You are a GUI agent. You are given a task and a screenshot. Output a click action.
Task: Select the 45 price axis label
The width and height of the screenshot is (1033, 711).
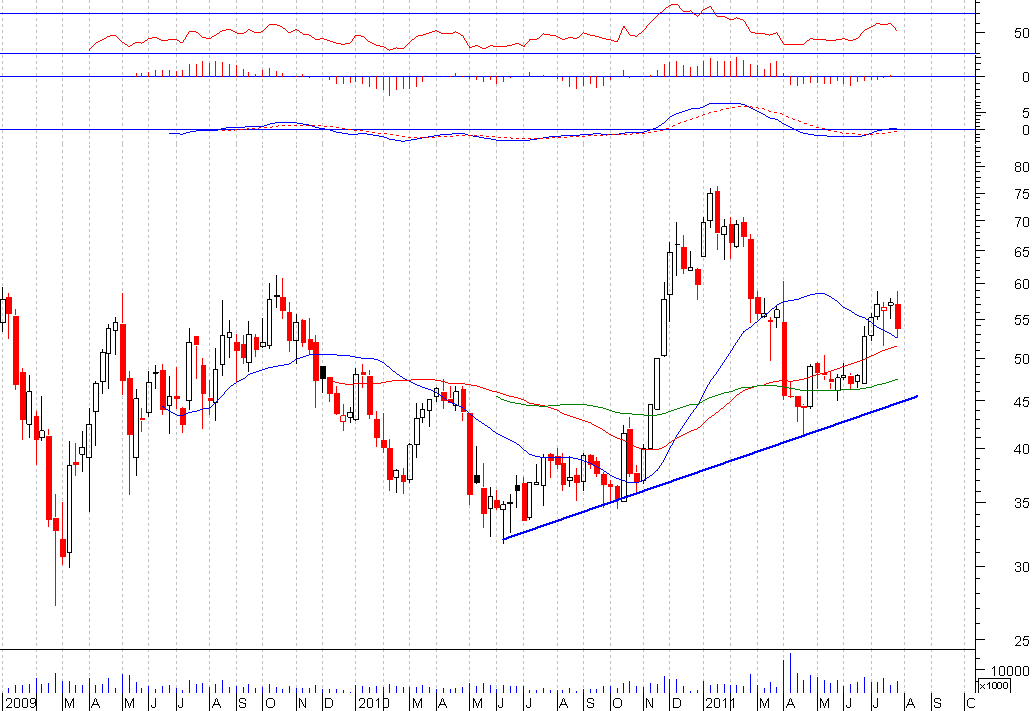coord(1021,401)
